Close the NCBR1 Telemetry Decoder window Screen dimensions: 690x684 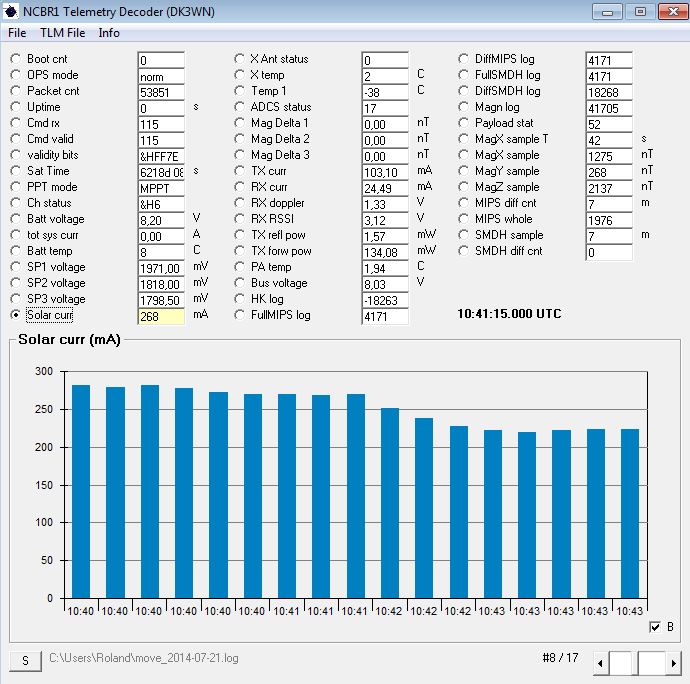click(x=673, y=12)
